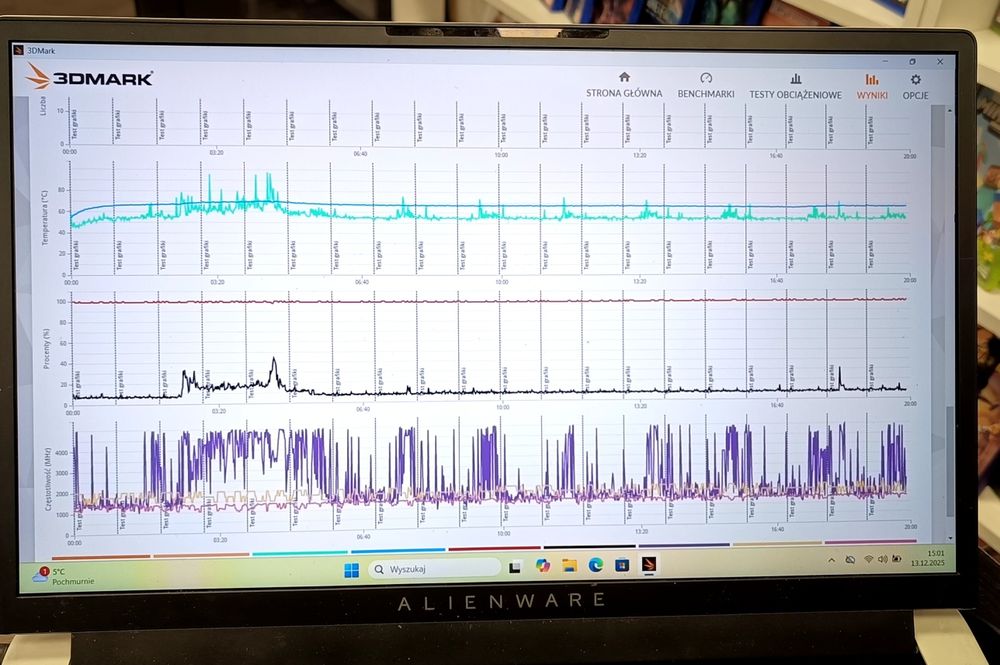Click 16:40 time label under frequency chart

click(777, 529)
